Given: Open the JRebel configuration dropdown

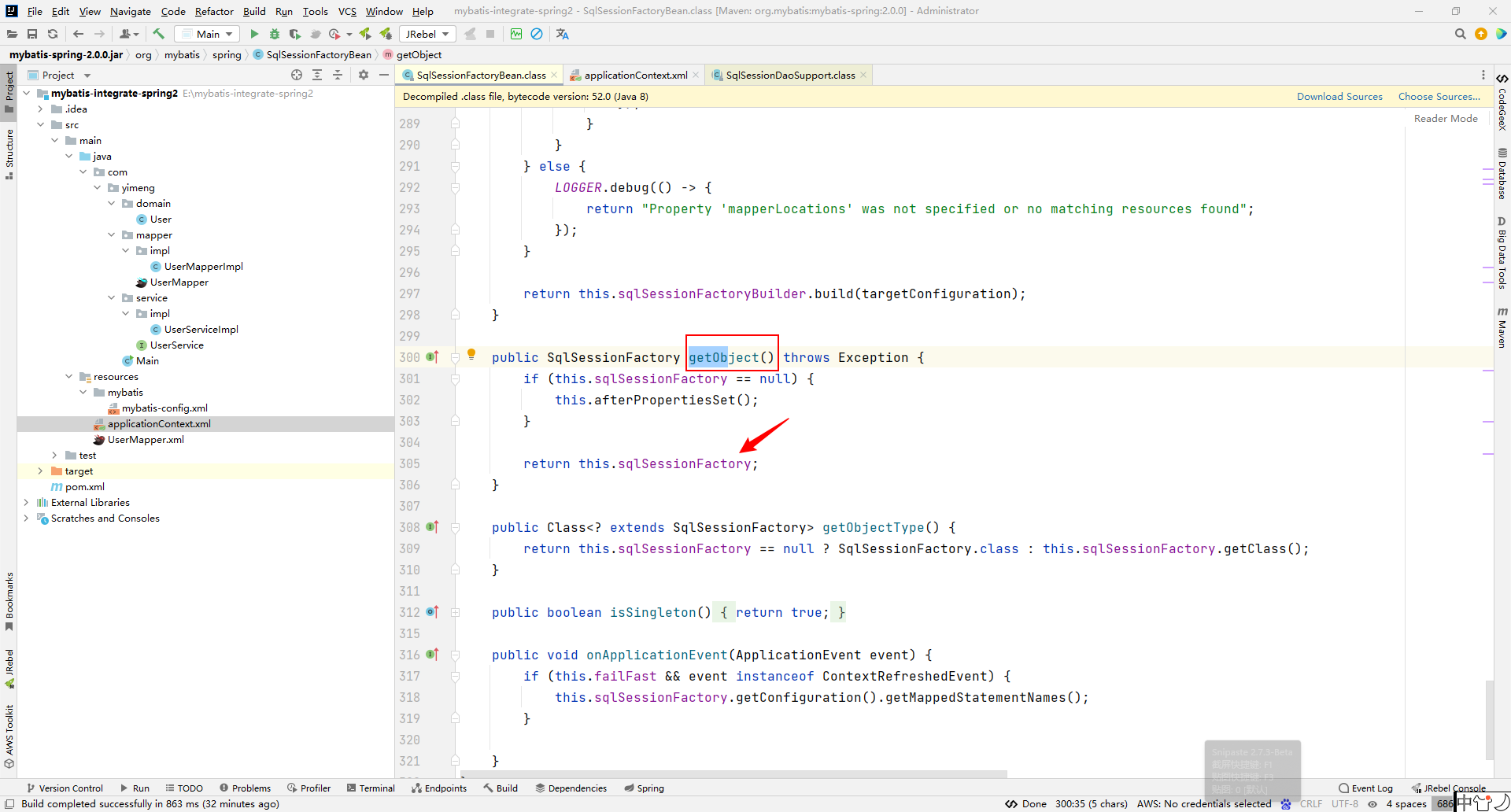Looking at the screenshot, I should click(427, 34).
